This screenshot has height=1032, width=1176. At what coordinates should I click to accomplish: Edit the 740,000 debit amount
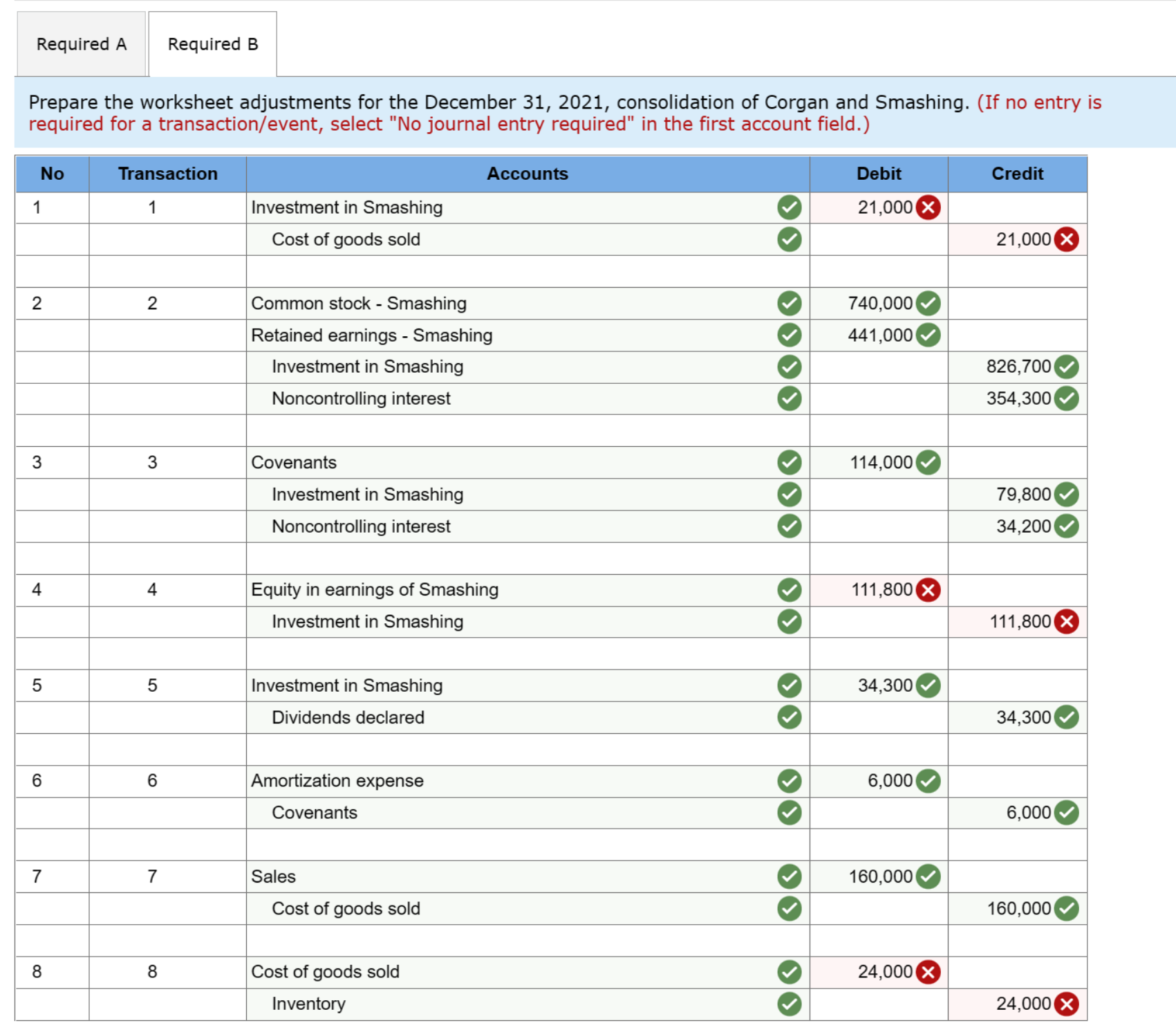pos(879,303)
